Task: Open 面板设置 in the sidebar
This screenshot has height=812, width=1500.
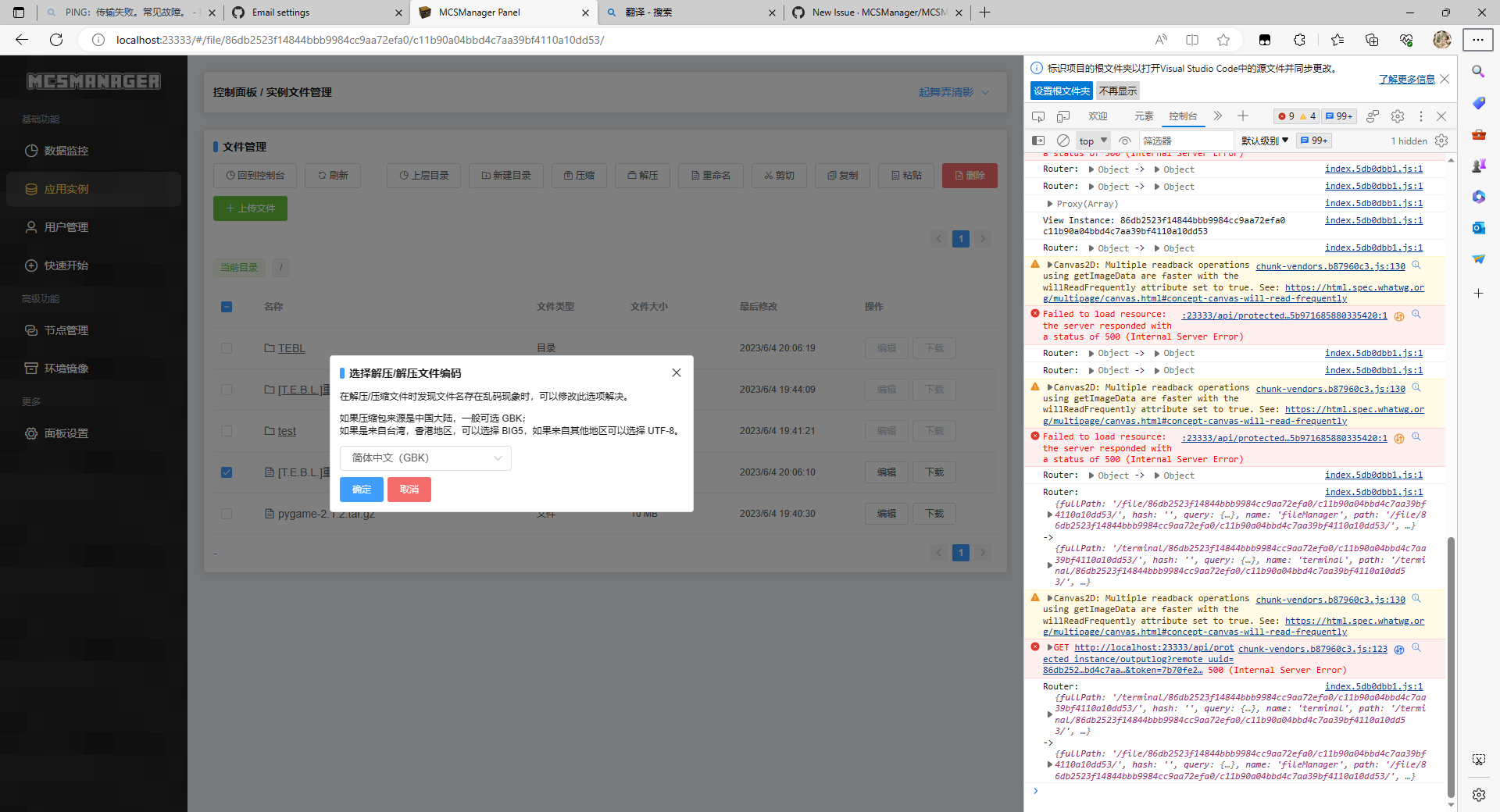Action: [66, 433]
